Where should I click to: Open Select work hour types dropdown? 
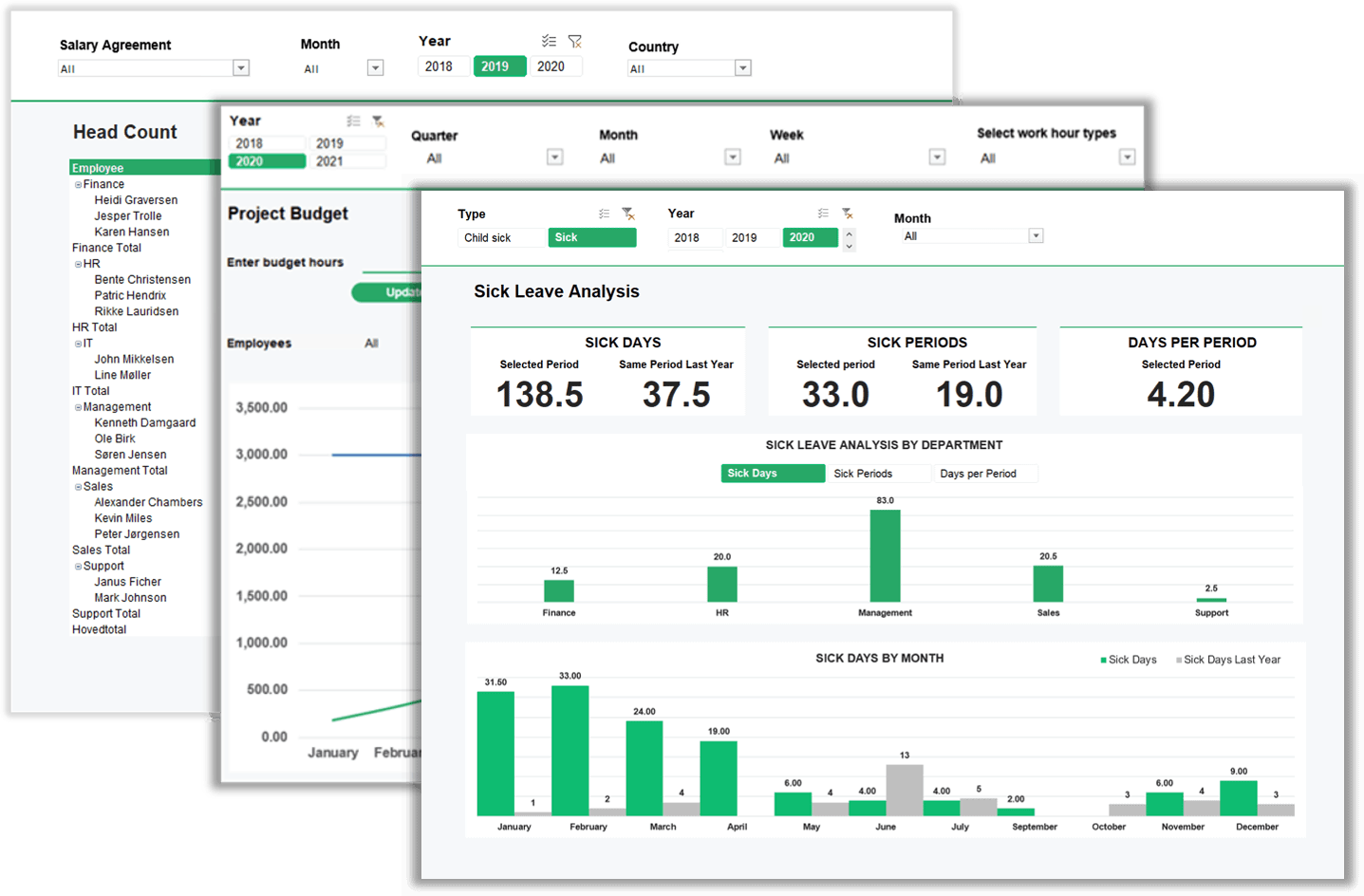(x=1127, y=158)
